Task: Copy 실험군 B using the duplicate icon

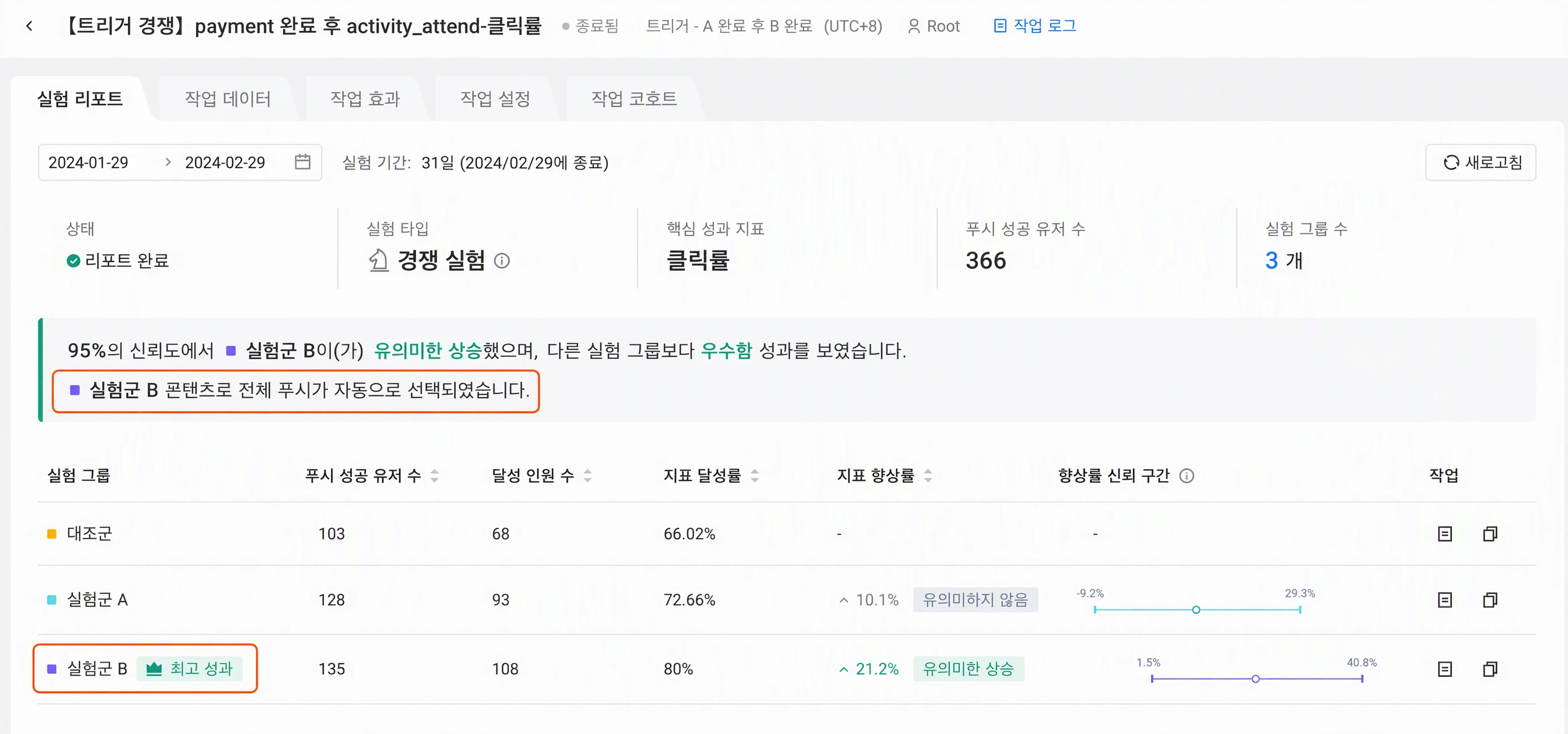Action: (1489, 669)
